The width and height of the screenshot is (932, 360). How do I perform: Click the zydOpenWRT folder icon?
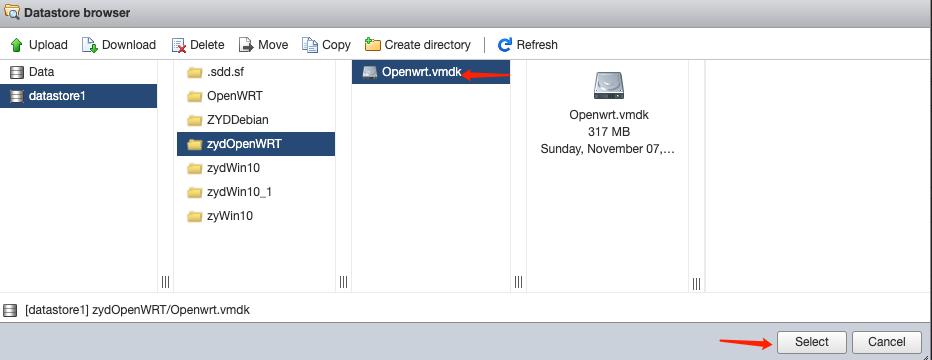pyautogui.click(x=194, y=144)
